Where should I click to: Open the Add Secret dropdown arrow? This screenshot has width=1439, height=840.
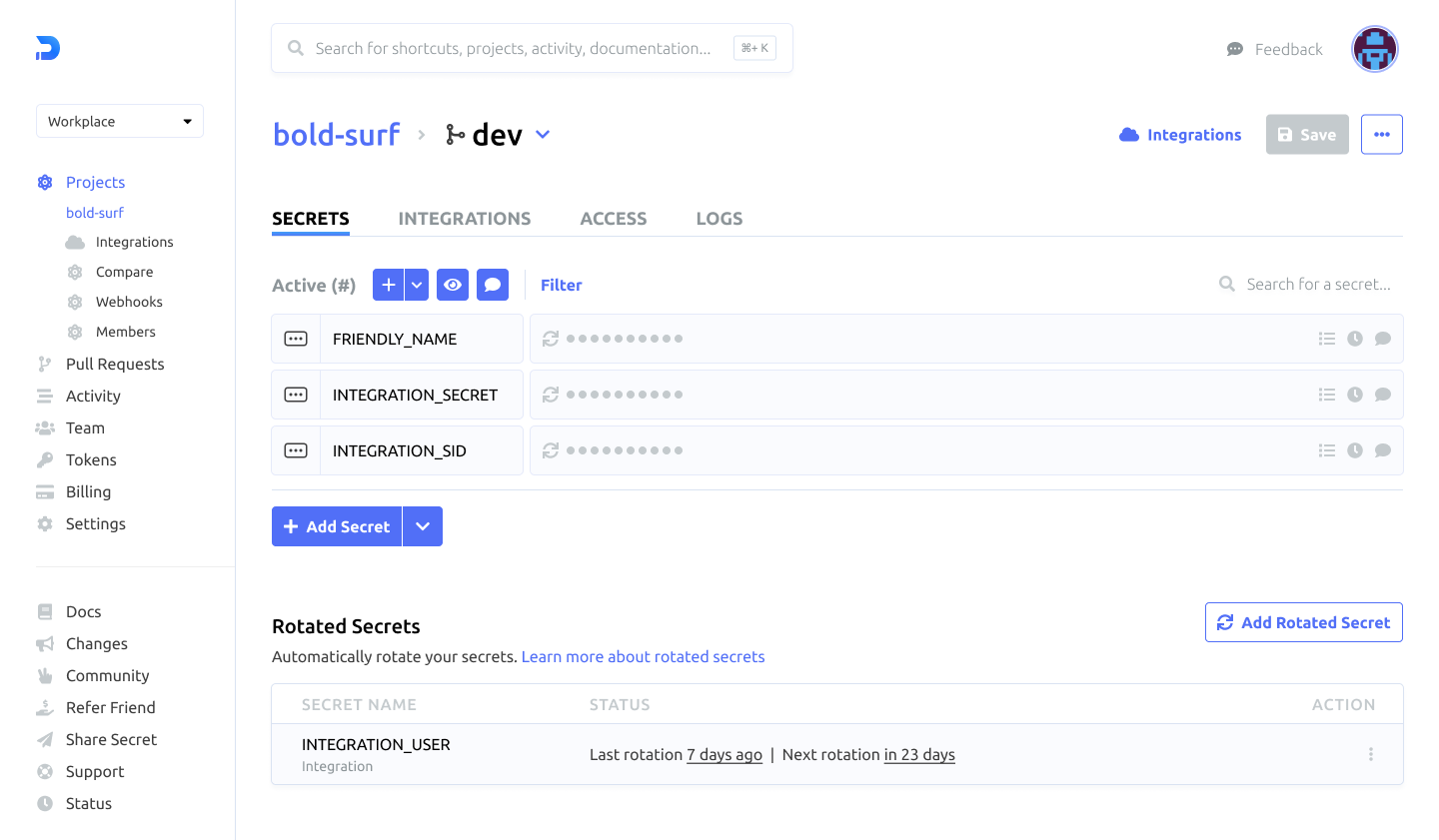[422, 526]
